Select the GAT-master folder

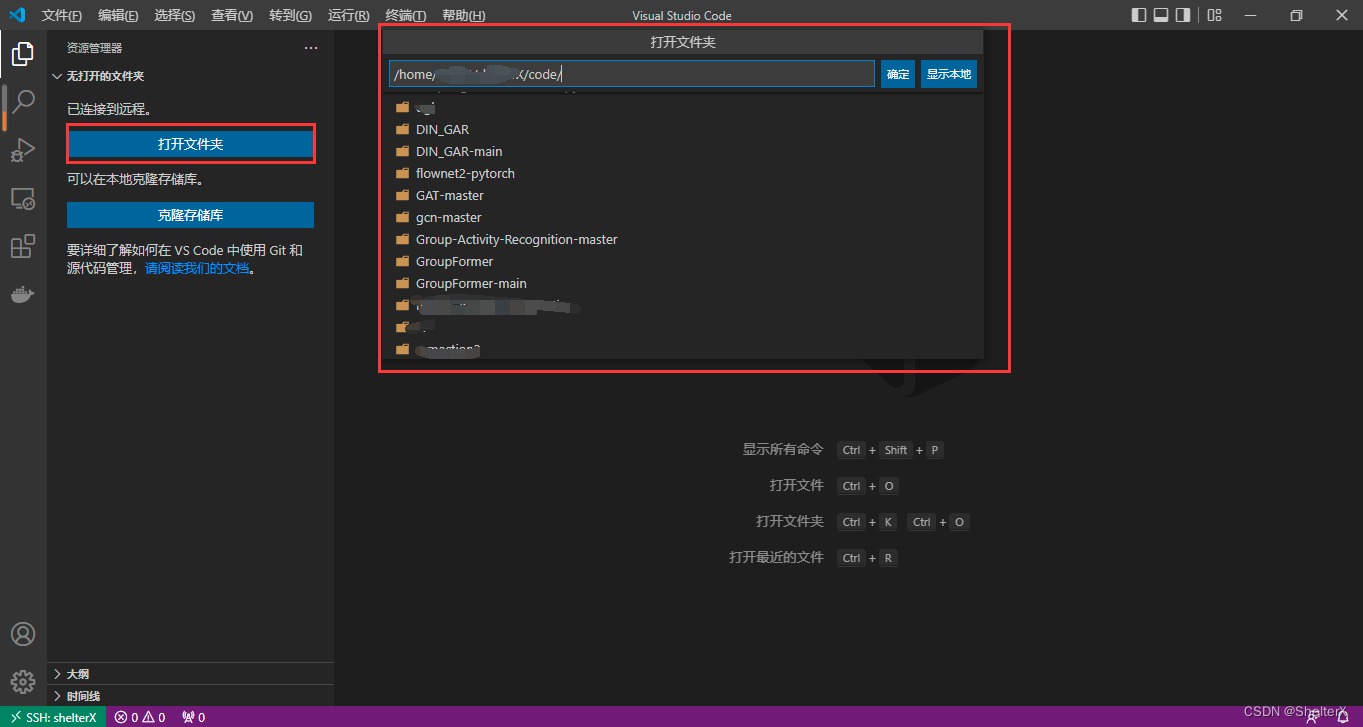682,195
